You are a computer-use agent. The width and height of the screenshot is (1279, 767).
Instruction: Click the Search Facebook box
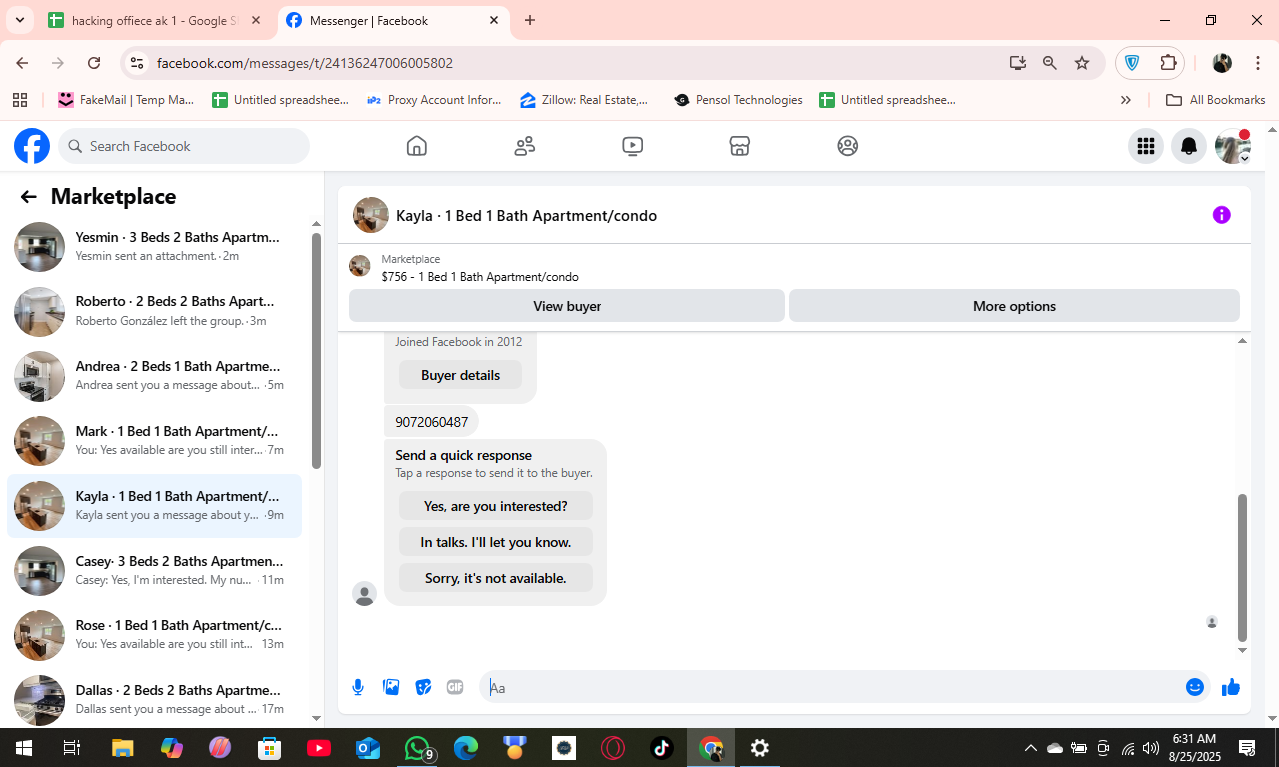tap(184, 146)
